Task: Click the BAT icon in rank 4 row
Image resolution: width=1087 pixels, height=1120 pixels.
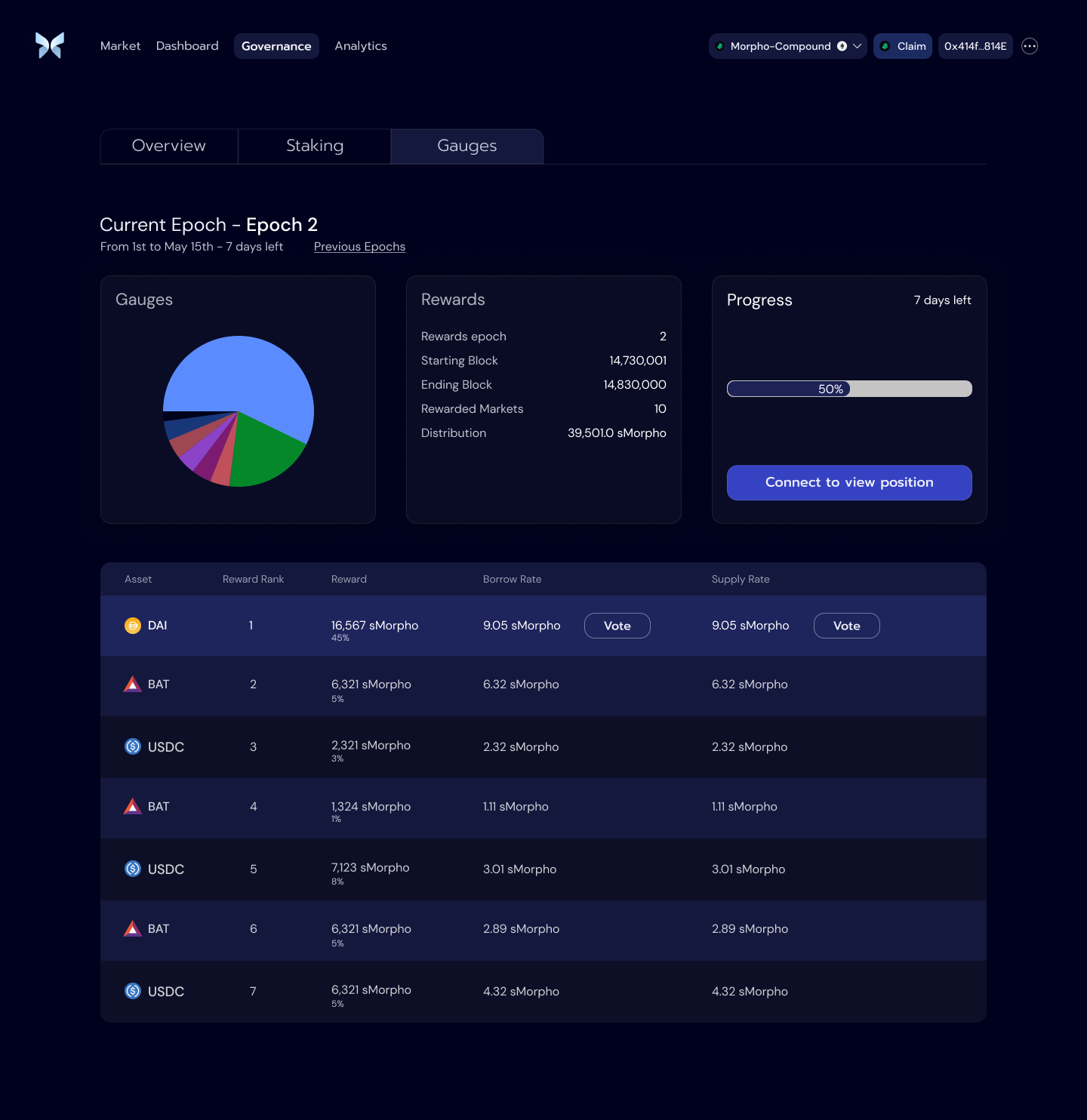Action: pos(133,807)
